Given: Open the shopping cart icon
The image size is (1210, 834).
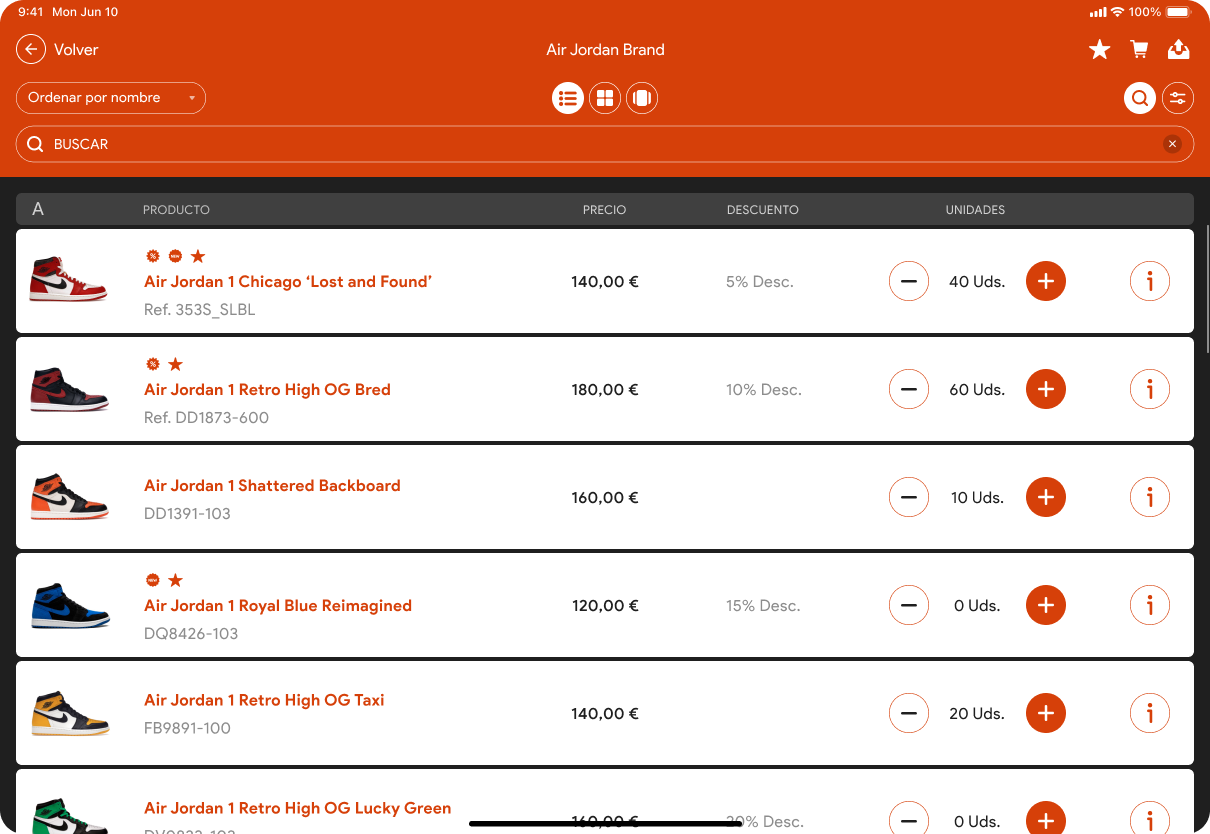Looking at the screenshot, I should pos(1139,49).
